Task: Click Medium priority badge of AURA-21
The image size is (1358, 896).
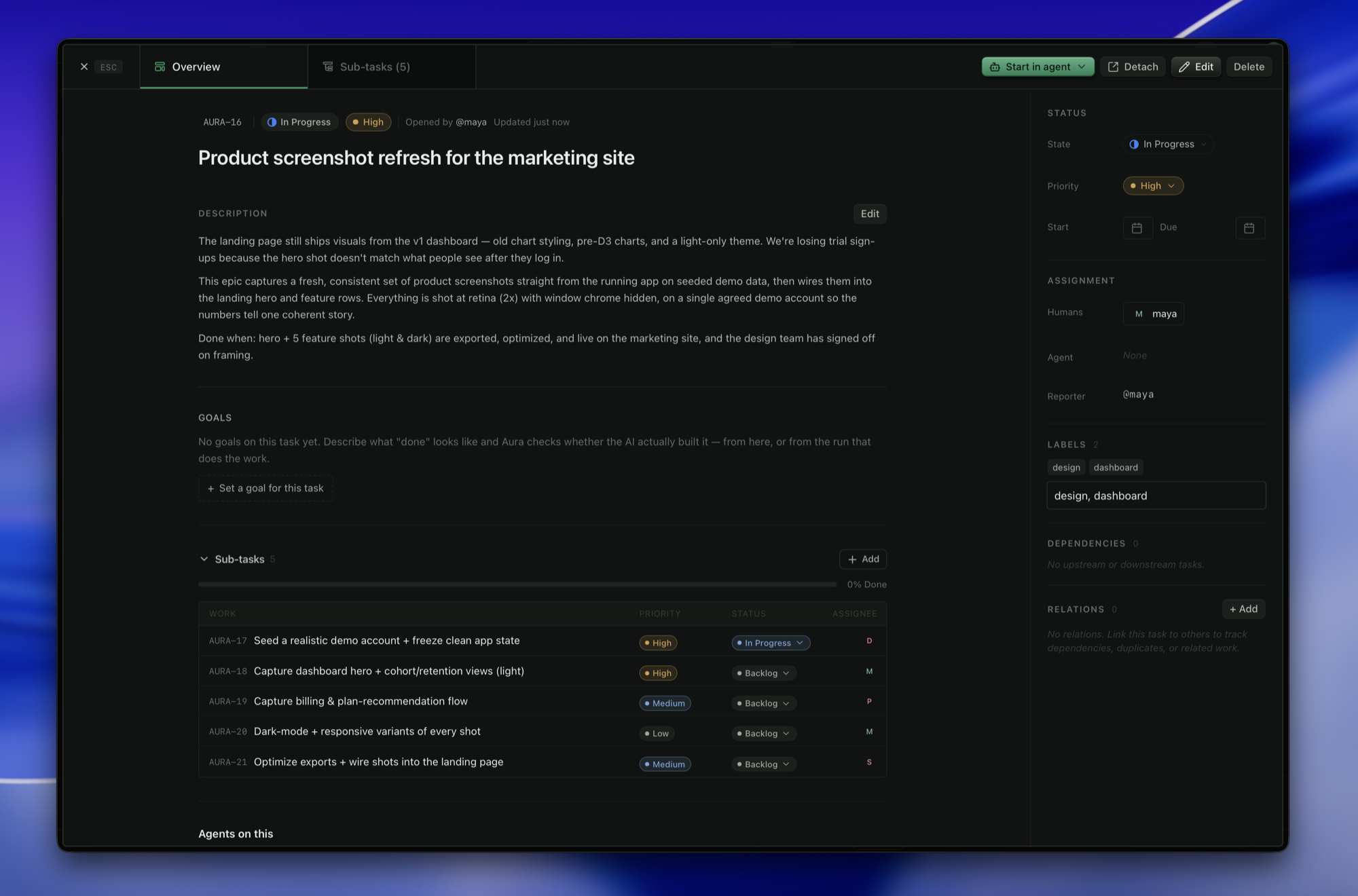Action: (665, 764)
